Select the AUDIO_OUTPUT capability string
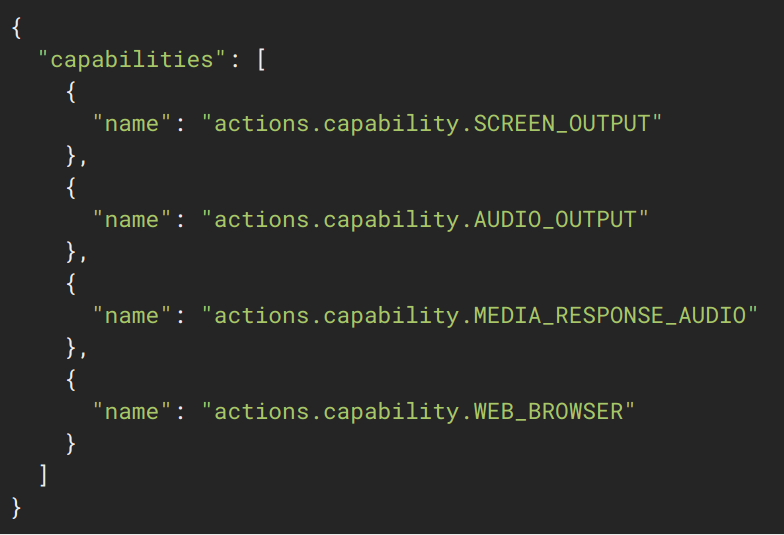This screenshot has width=784, height=535. (x=425, y=219)
